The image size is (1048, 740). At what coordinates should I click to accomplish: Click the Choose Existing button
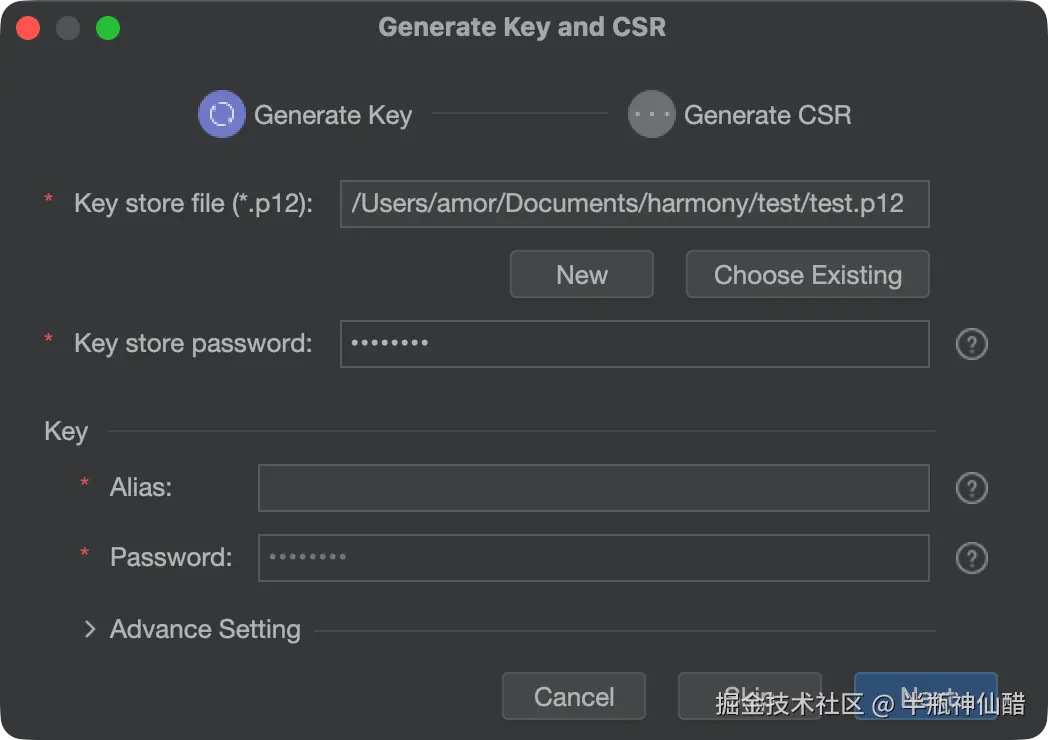tap(807, 275)
